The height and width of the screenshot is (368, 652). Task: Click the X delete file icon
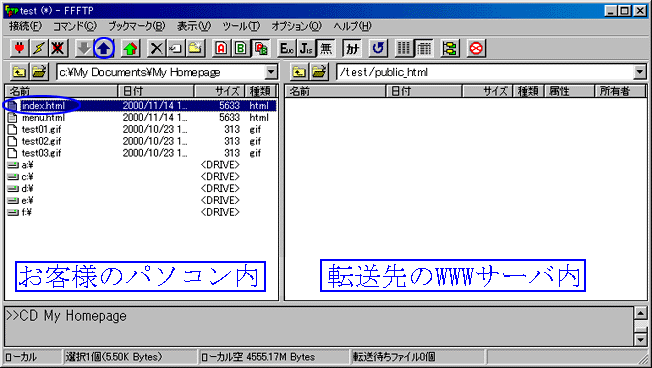(x=156, y=49)
